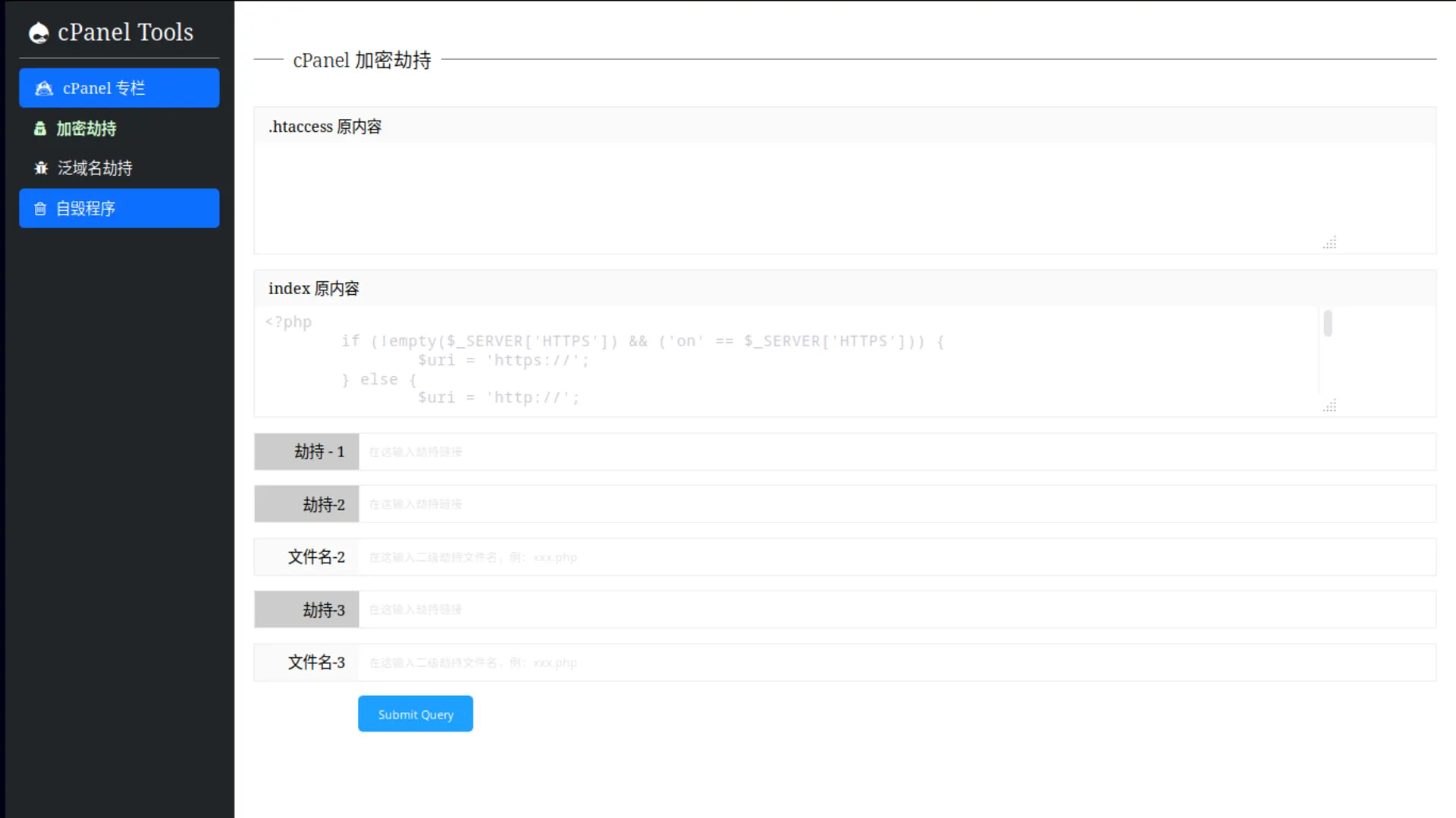Select the cPanel icon beside cPanel 专栏
Screen dimensions: 1456x818
coord(43,88)
